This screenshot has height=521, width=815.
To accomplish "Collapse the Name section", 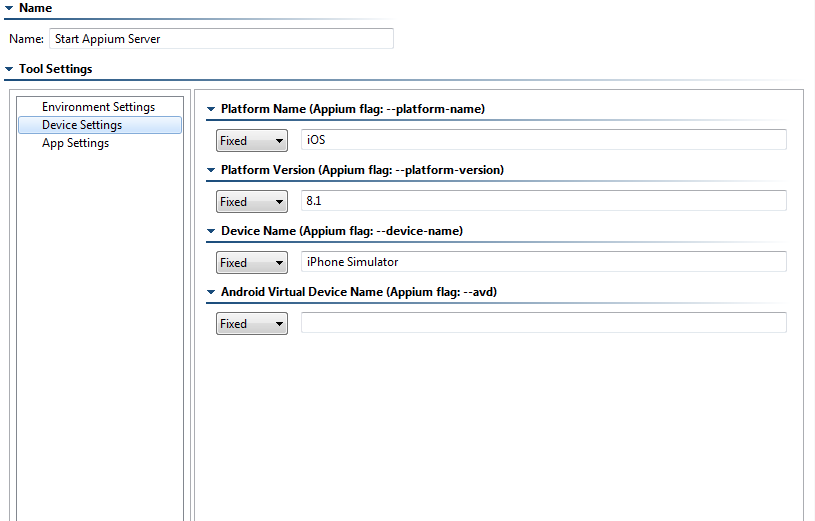I will (9, 8).
